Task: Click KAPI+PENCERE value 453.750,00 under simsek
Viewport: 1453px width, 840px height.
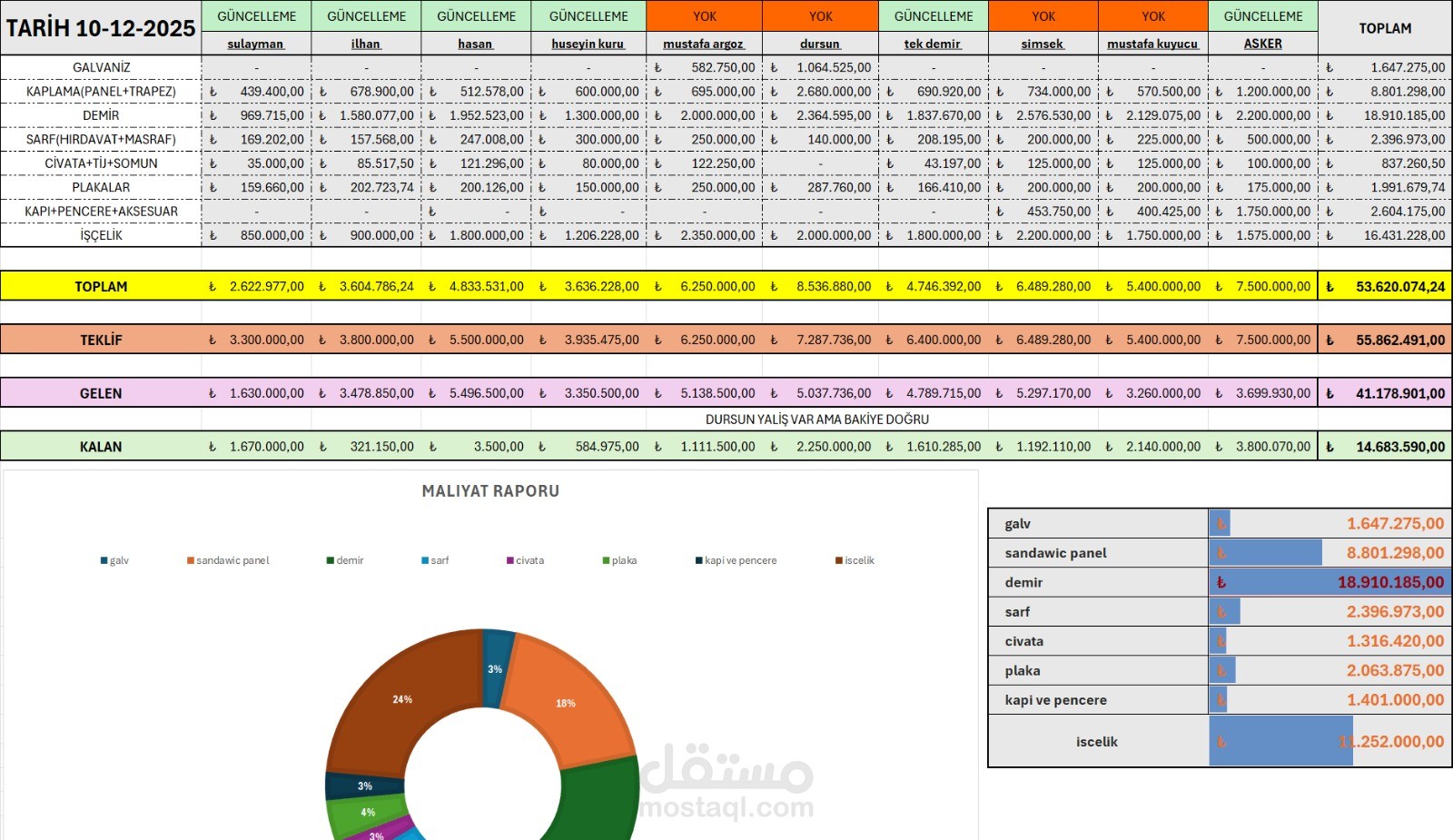Action: [1043, 211]
